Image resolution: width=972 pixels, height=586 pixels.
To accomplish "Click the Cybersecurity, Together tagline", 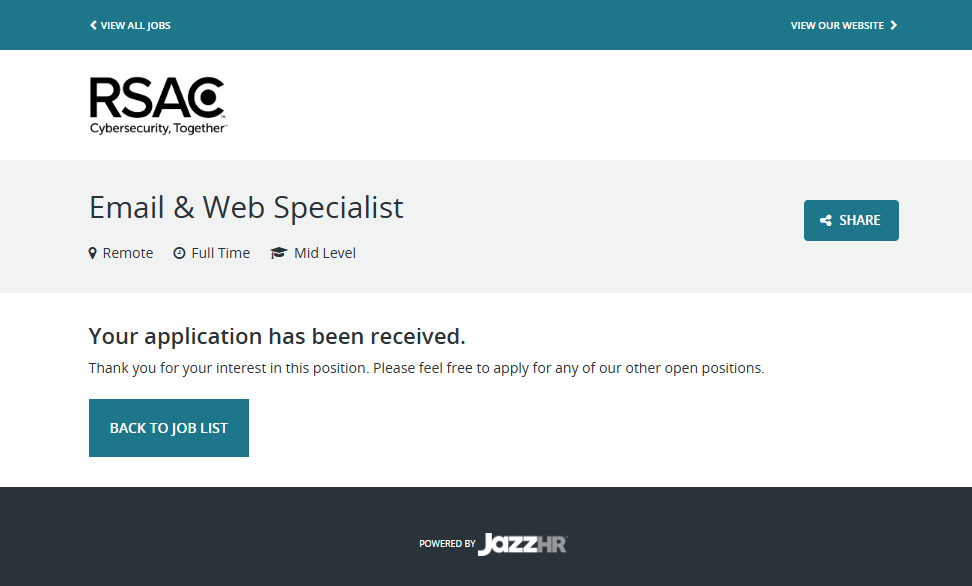I will pyautogui.click(x=158, y=129).
